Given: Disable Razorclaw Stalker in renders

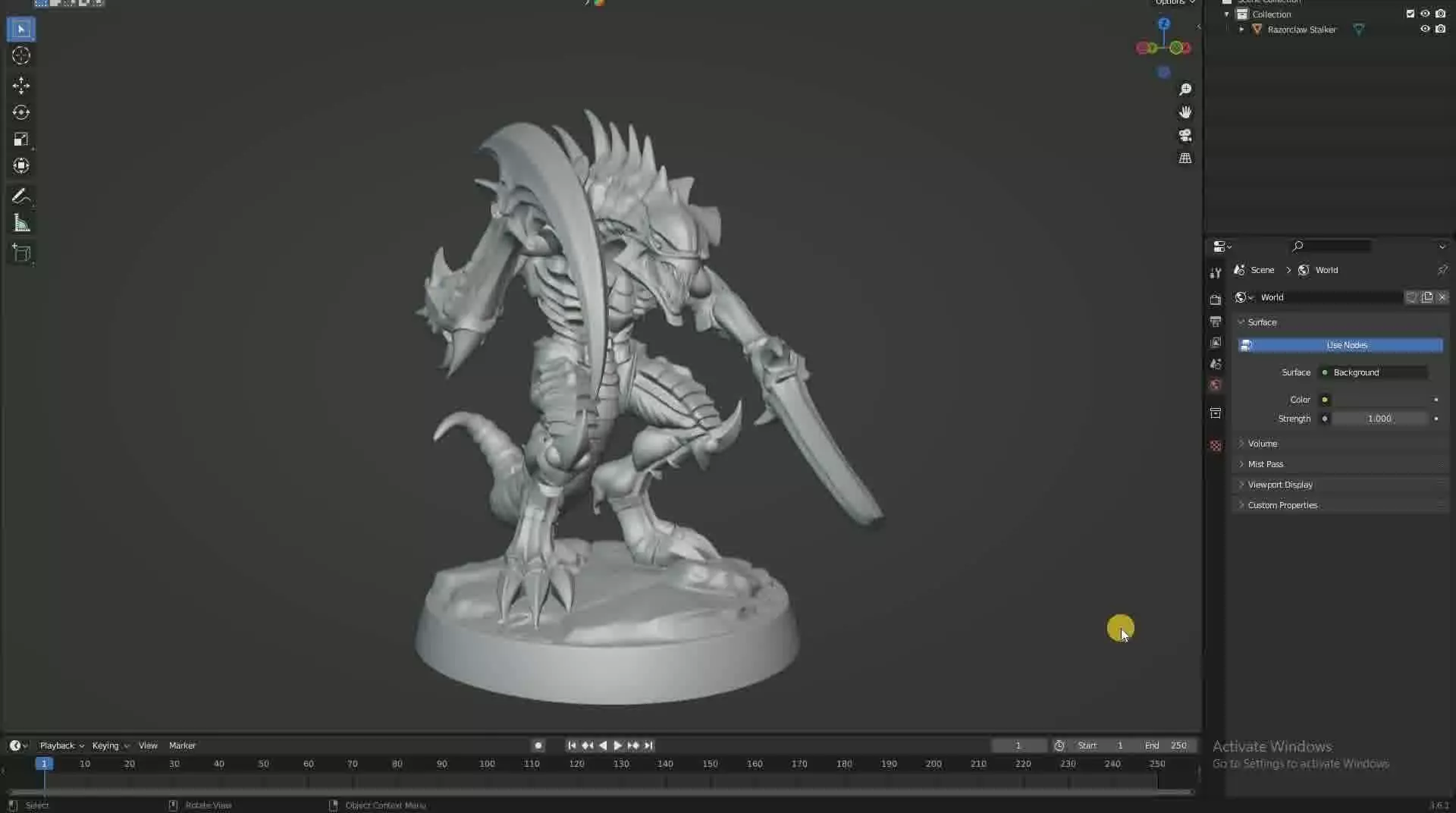Looking at the screenshot, I should [x=1440, y=29].
